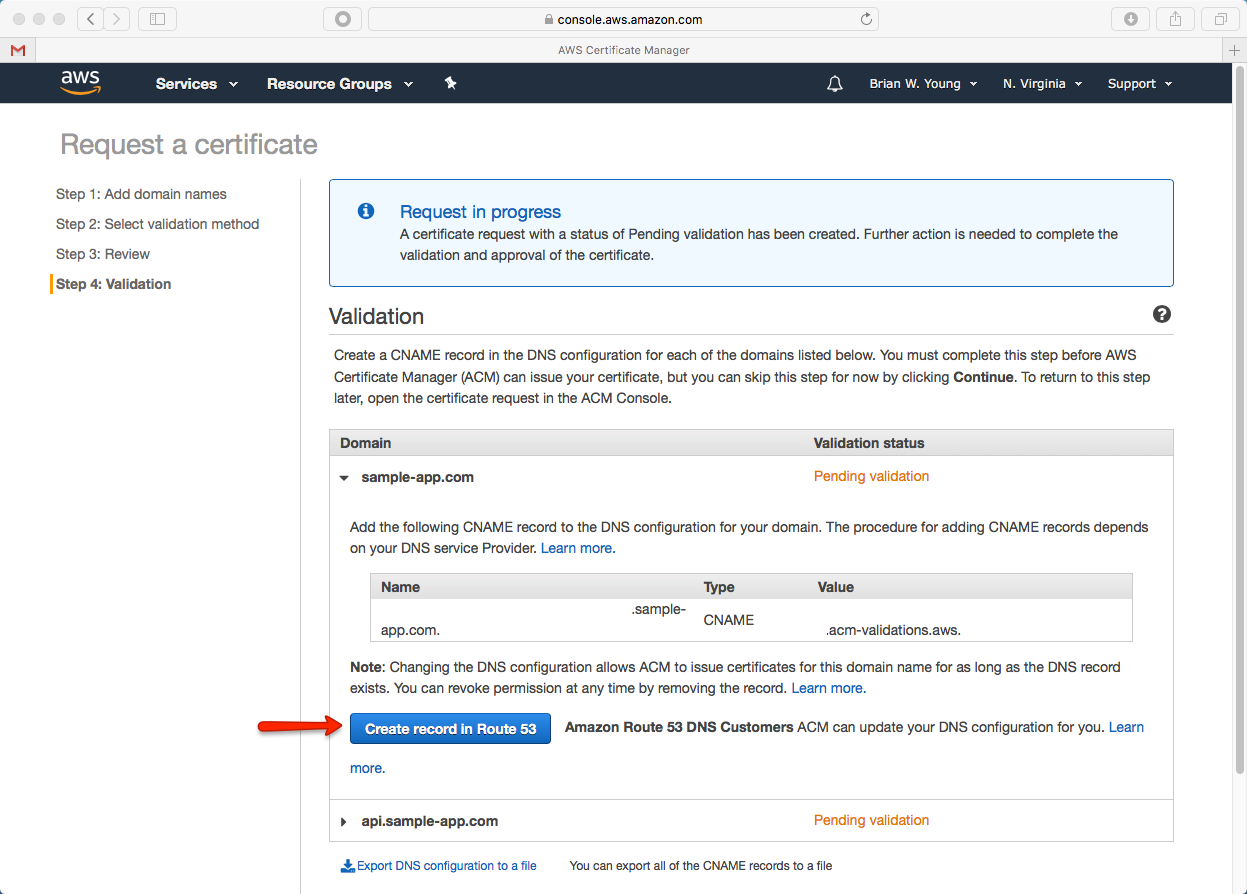Open Brian W. Young account menu

[x=922, y=84]
